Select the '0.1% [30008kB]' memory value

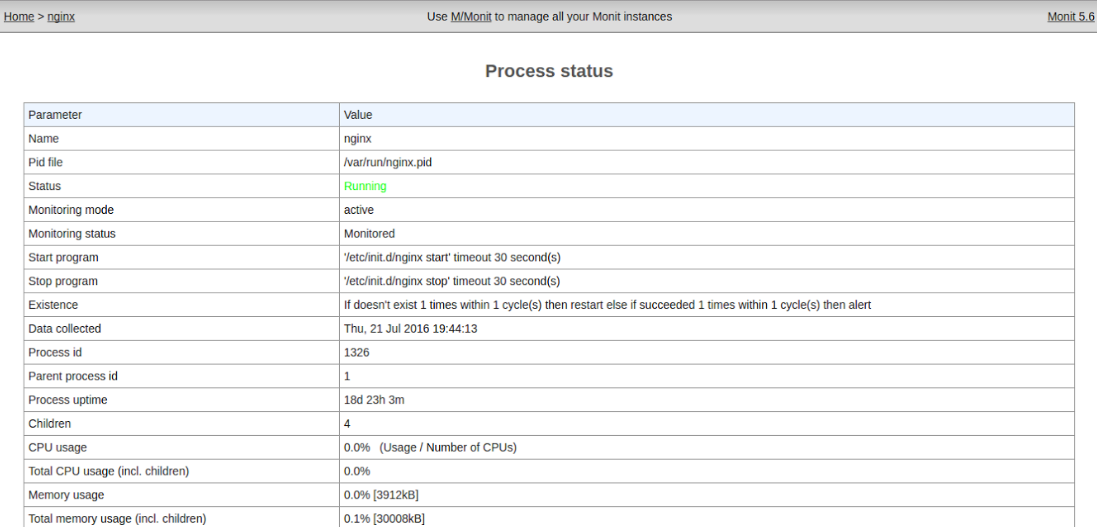(384, 519)
